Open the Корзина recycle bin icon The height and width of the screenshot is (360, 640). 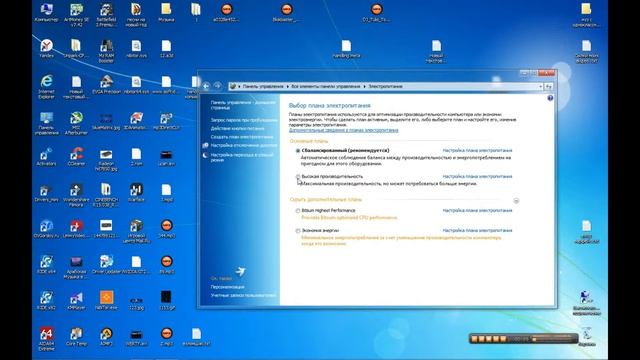[x=587, y=336]
